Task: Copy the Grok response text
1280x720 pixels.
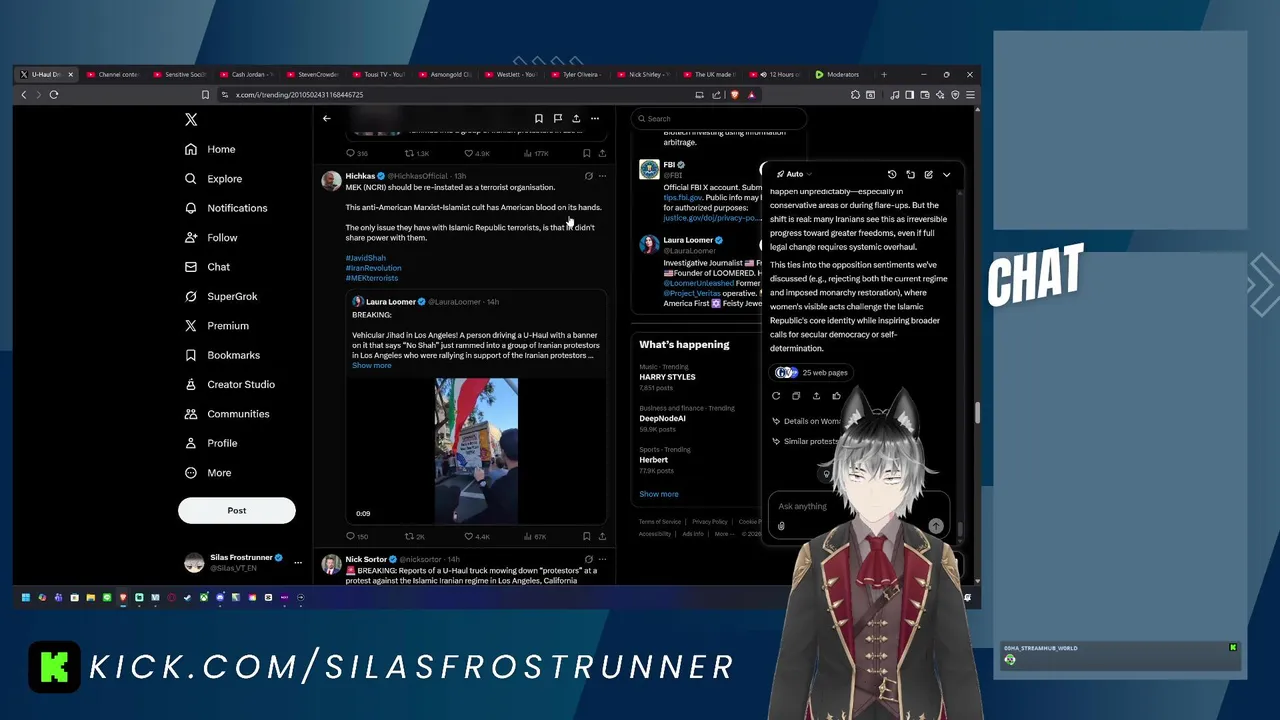Action: pos(796,396)
